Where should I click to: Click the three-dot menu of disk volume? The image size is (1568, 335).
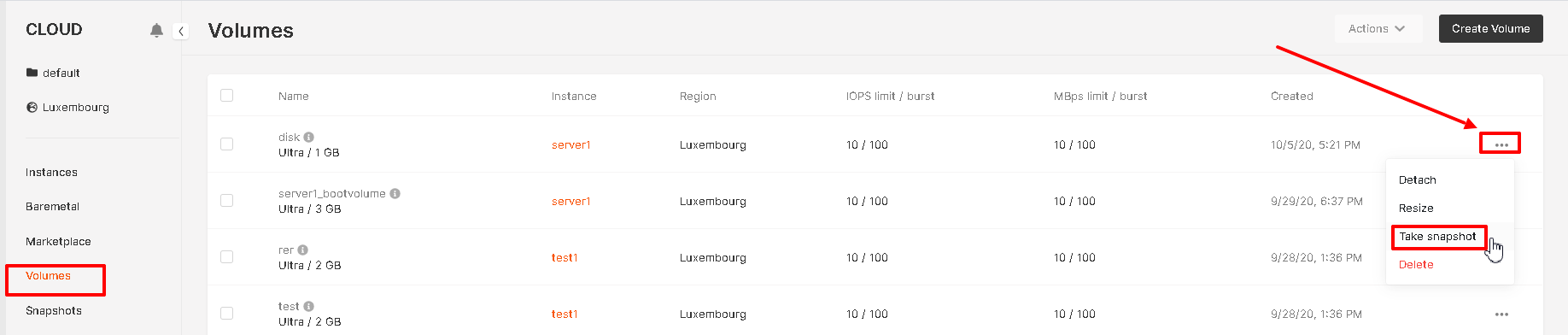point(1501,144)
